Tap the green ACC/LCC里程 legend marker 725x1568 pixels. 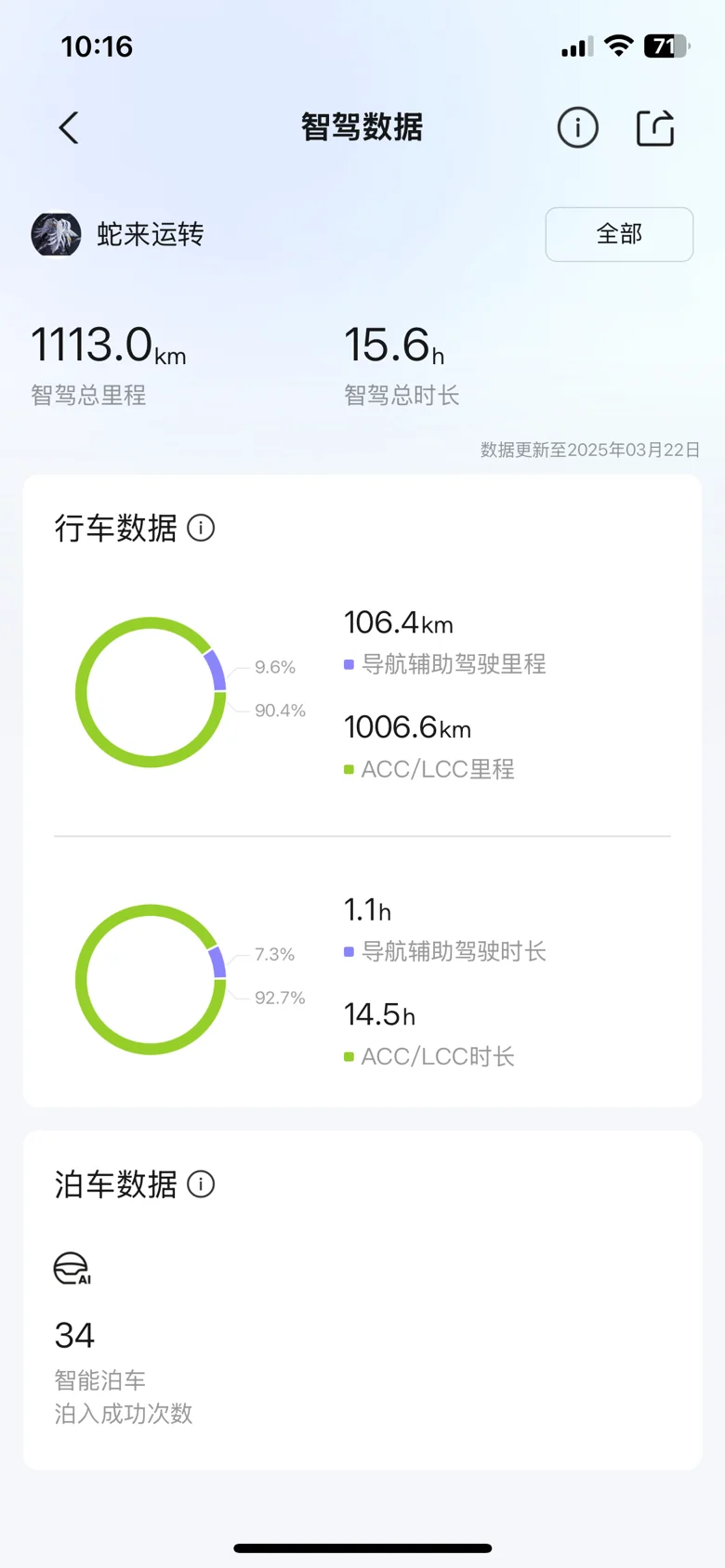pos(349,769)
